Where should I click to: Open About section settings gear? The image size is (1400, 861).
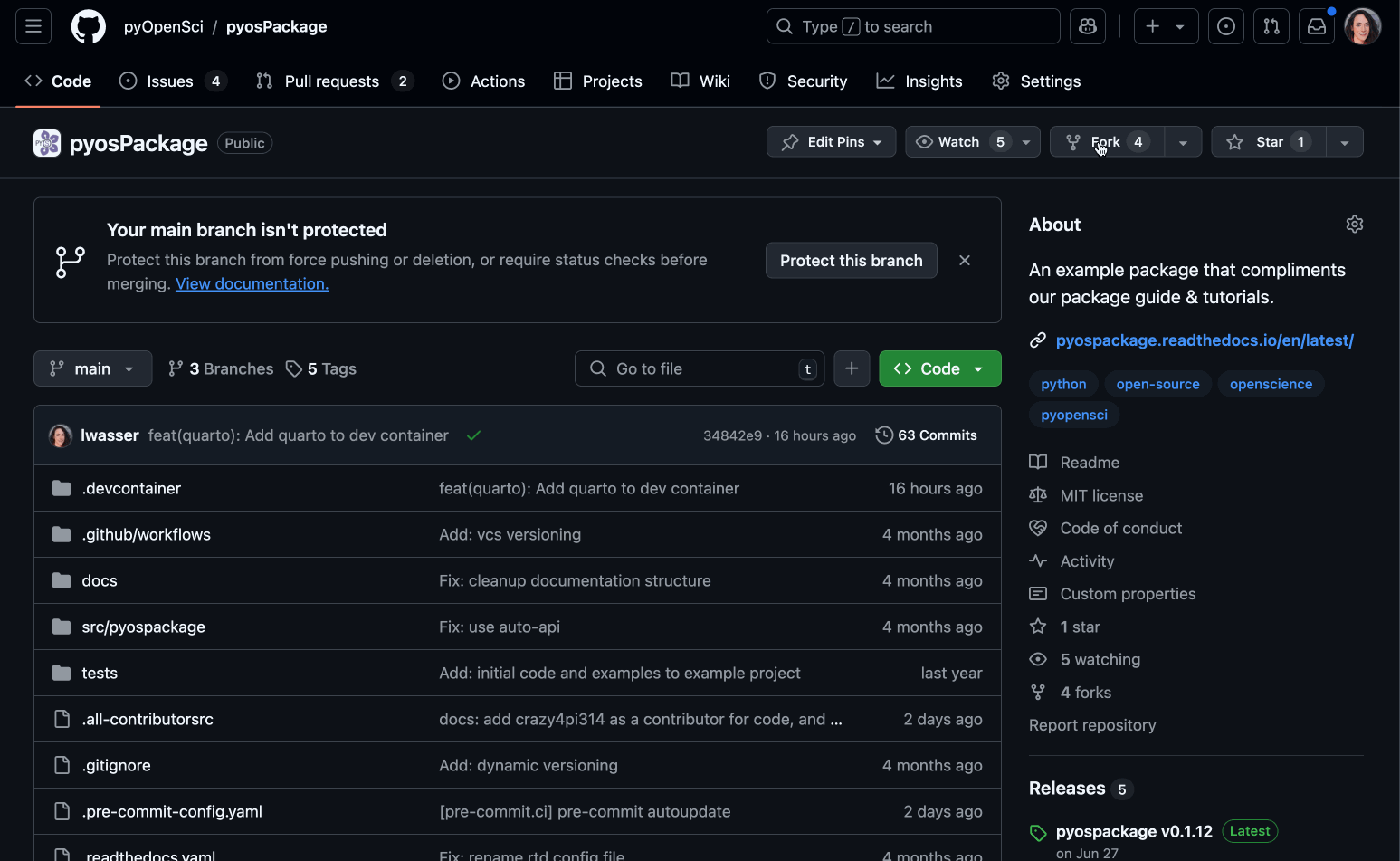point(1355,225)
